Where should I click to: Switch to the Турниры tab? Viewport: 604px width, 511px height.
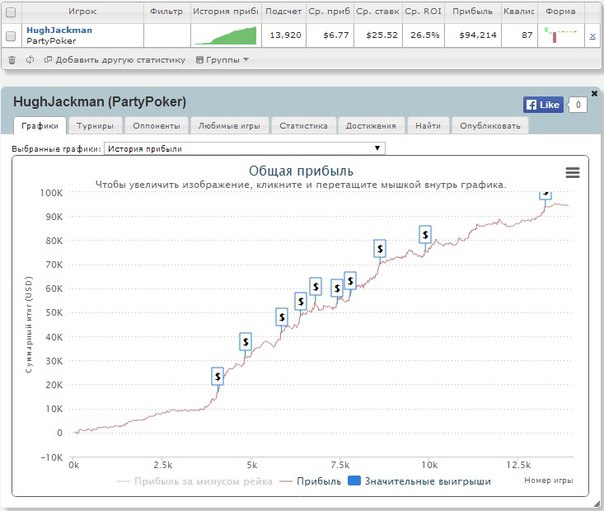97,126
